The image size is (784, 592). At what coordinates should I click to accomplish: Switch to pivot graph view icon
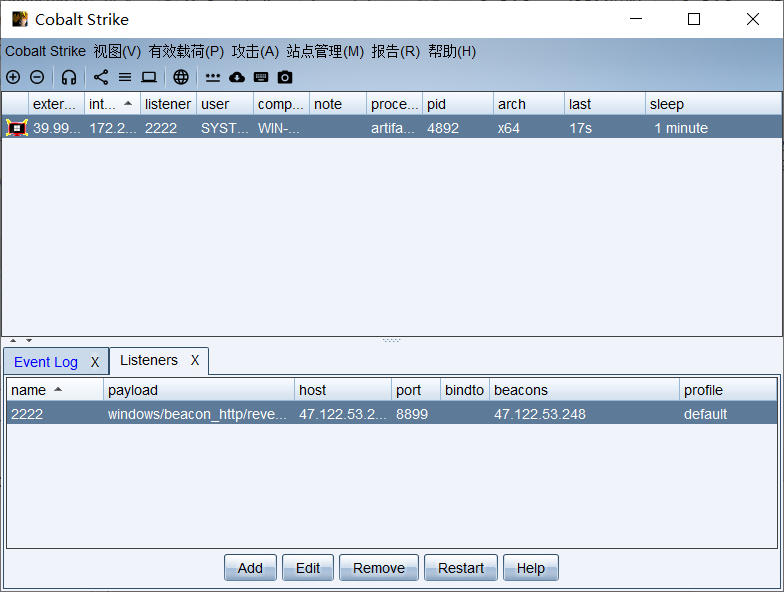pyautogui.click(x=101, y=77)
